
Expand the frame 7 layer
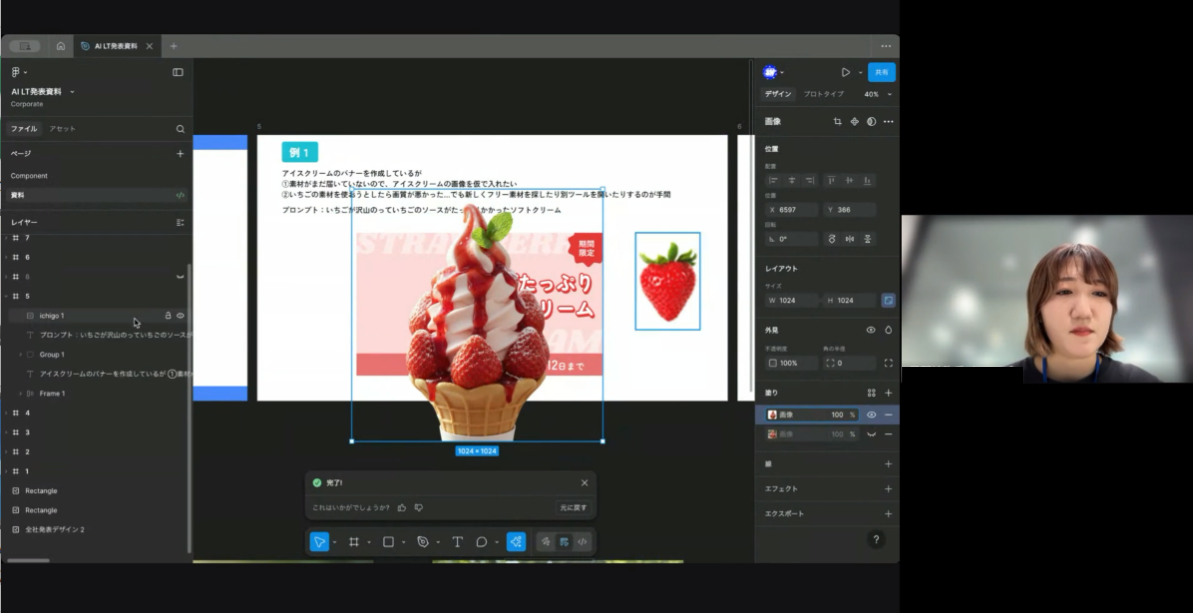pyautogui.click(x=6, y=238)
